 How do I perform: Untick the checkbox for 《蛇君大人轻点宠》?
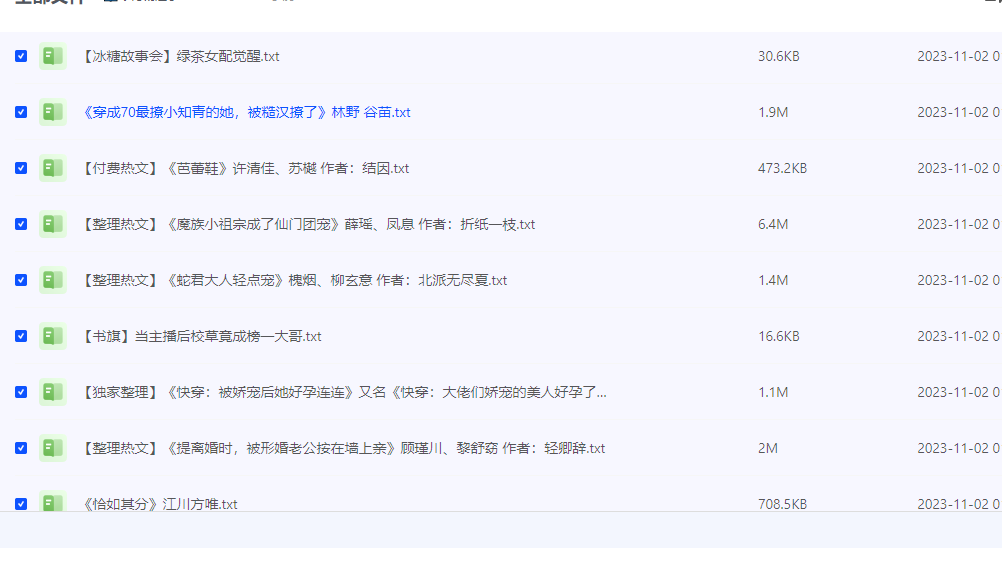(x=21, y=281)
